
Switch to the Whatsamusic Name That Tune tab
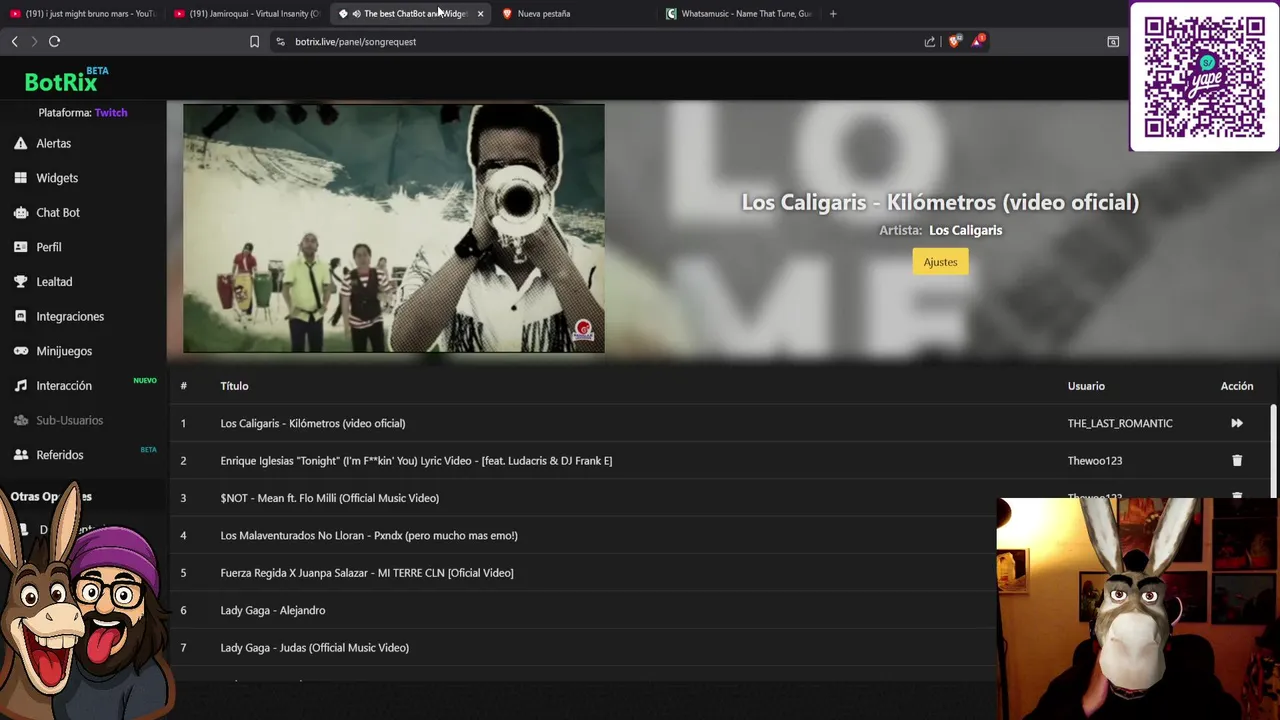pyautogui.click(x=740, y=14)
